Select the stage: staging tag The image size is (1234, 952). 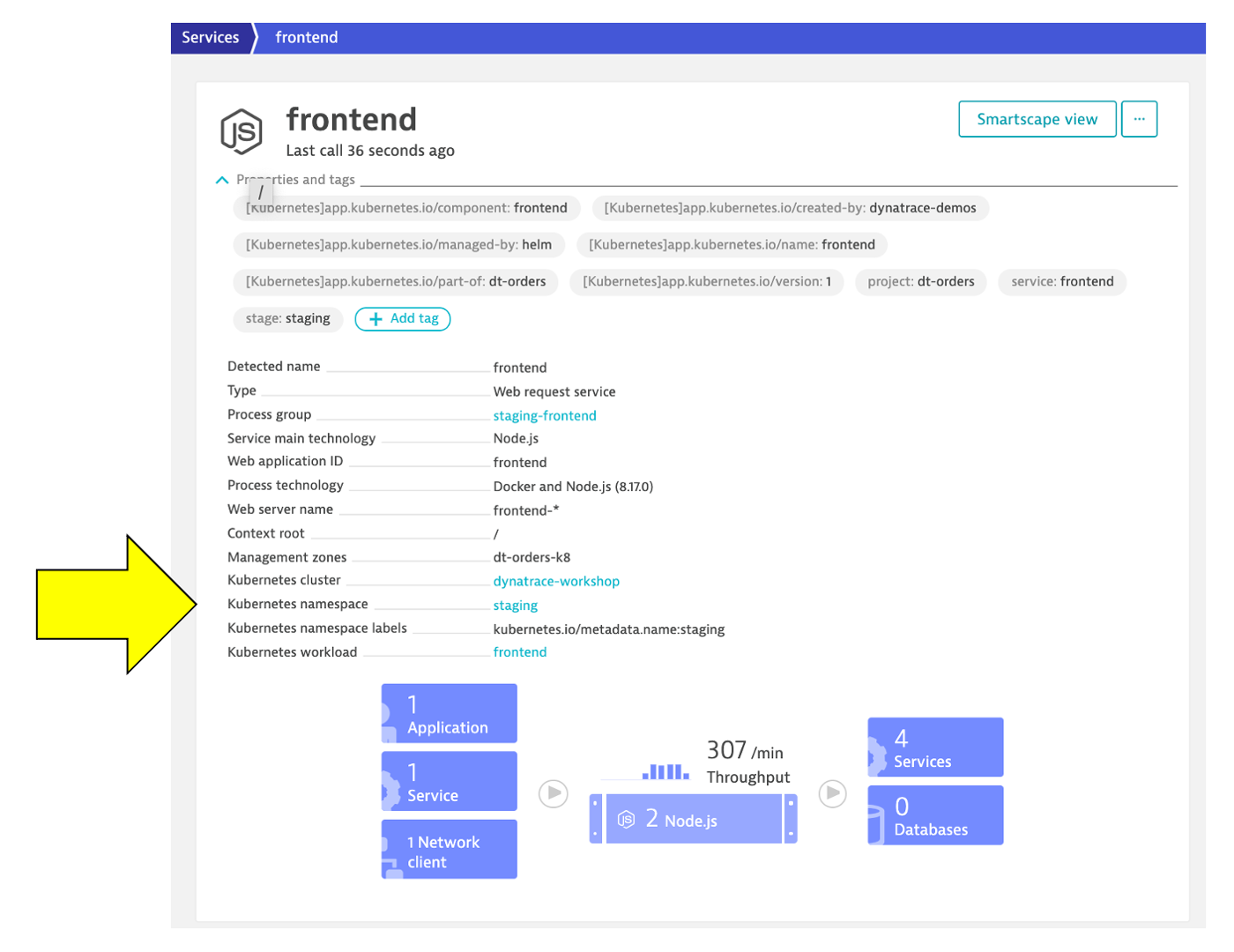pyautogui.click(x=288, y=319)
